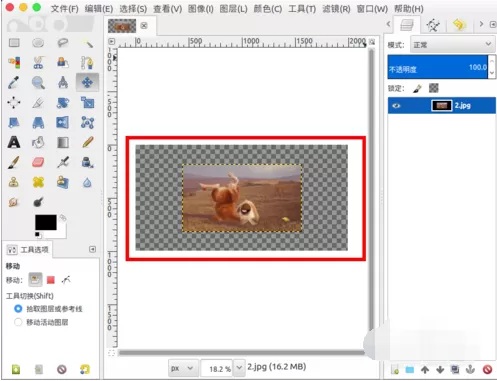The width and height of the screenshot is (497, 381).
Task: Select the Rectangle Select tool
Action: (14, 43)
